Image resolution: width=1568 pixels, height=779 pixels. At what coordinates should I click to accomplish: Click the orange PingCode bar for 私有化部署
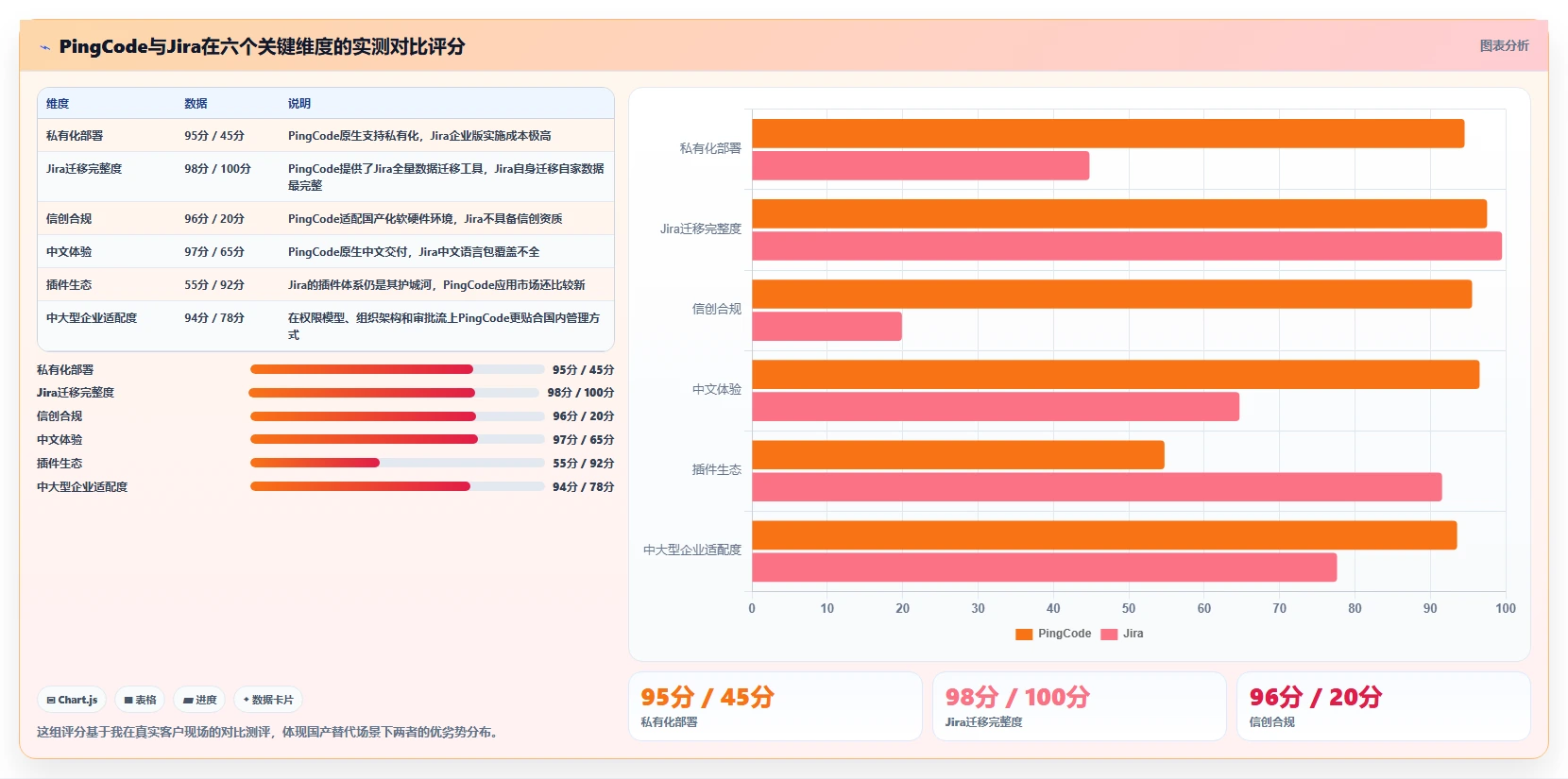[1108, 133]
